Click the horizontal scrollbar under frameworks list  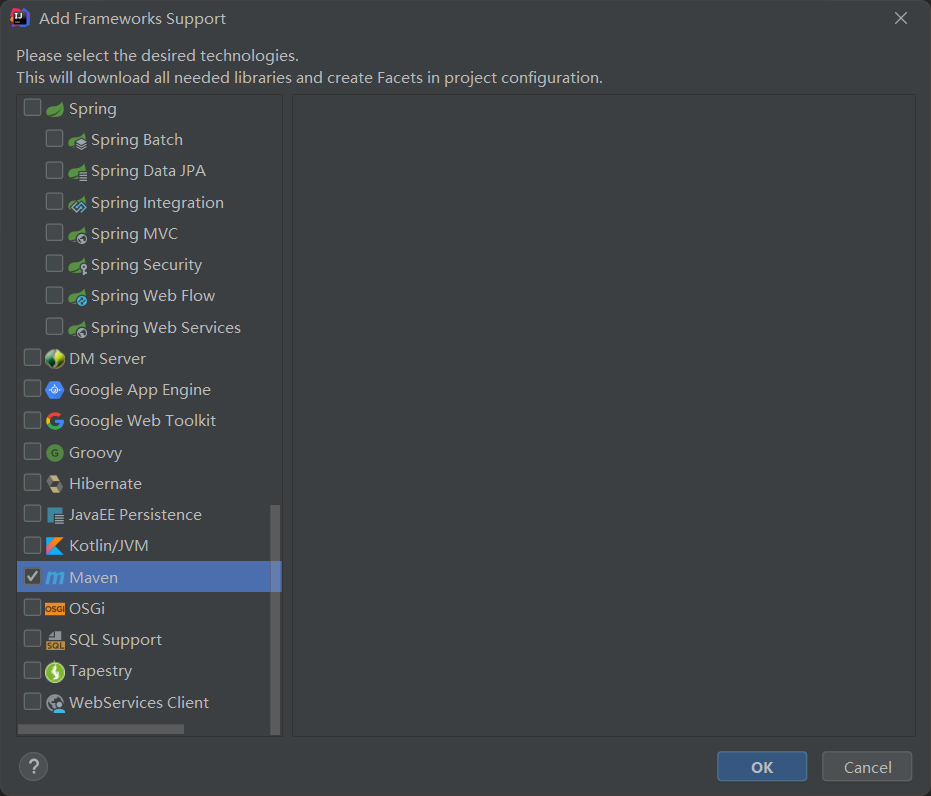[x=101, y=729]
